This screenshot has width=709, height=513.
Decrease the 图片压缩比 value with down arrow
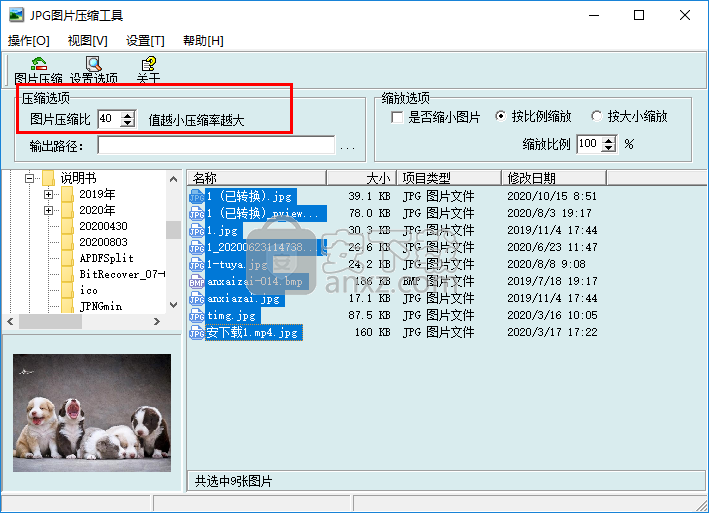(x=128, y=123)
